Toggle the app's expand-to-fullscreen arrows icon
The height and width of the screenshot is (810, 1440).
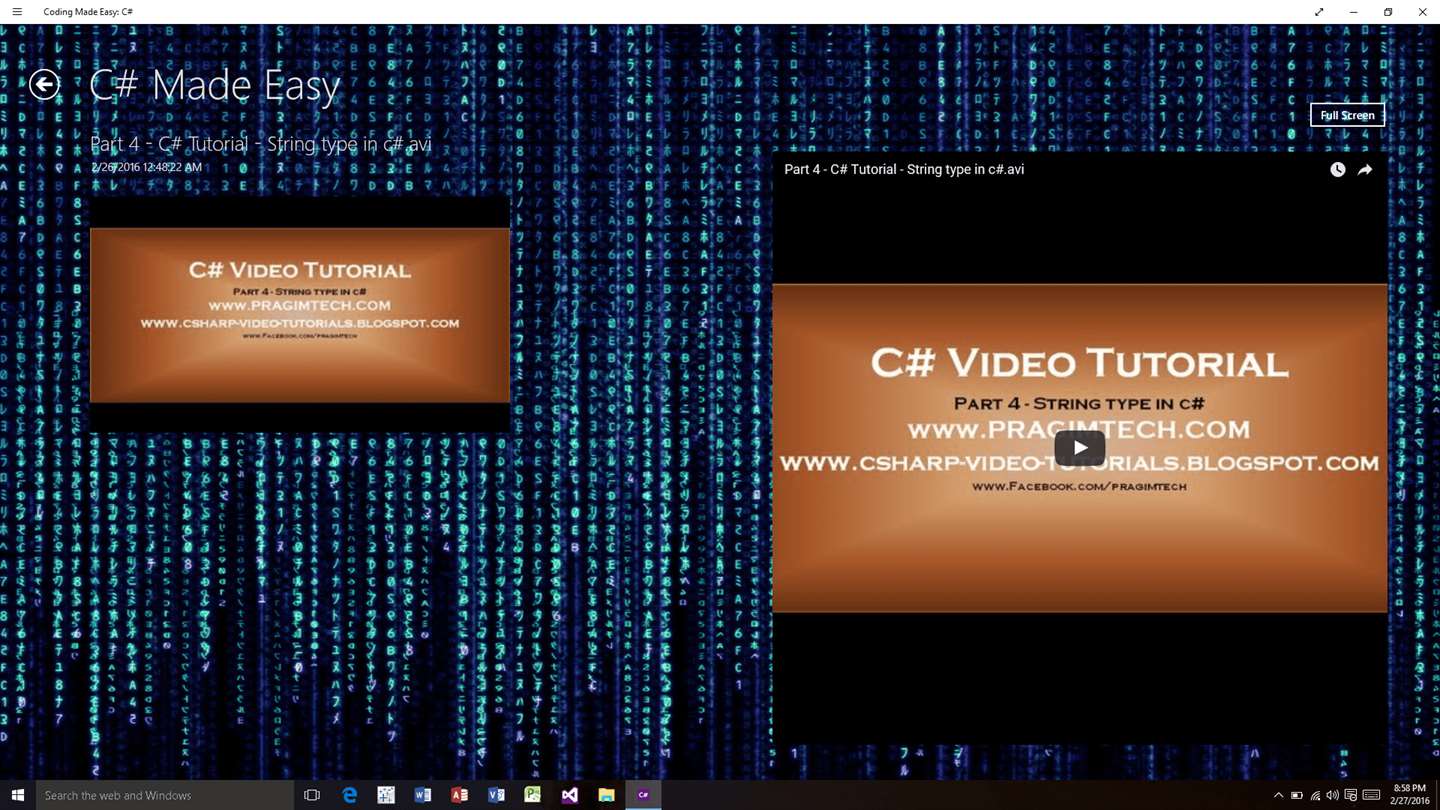pyautogui.click(x=1319, y=12)
